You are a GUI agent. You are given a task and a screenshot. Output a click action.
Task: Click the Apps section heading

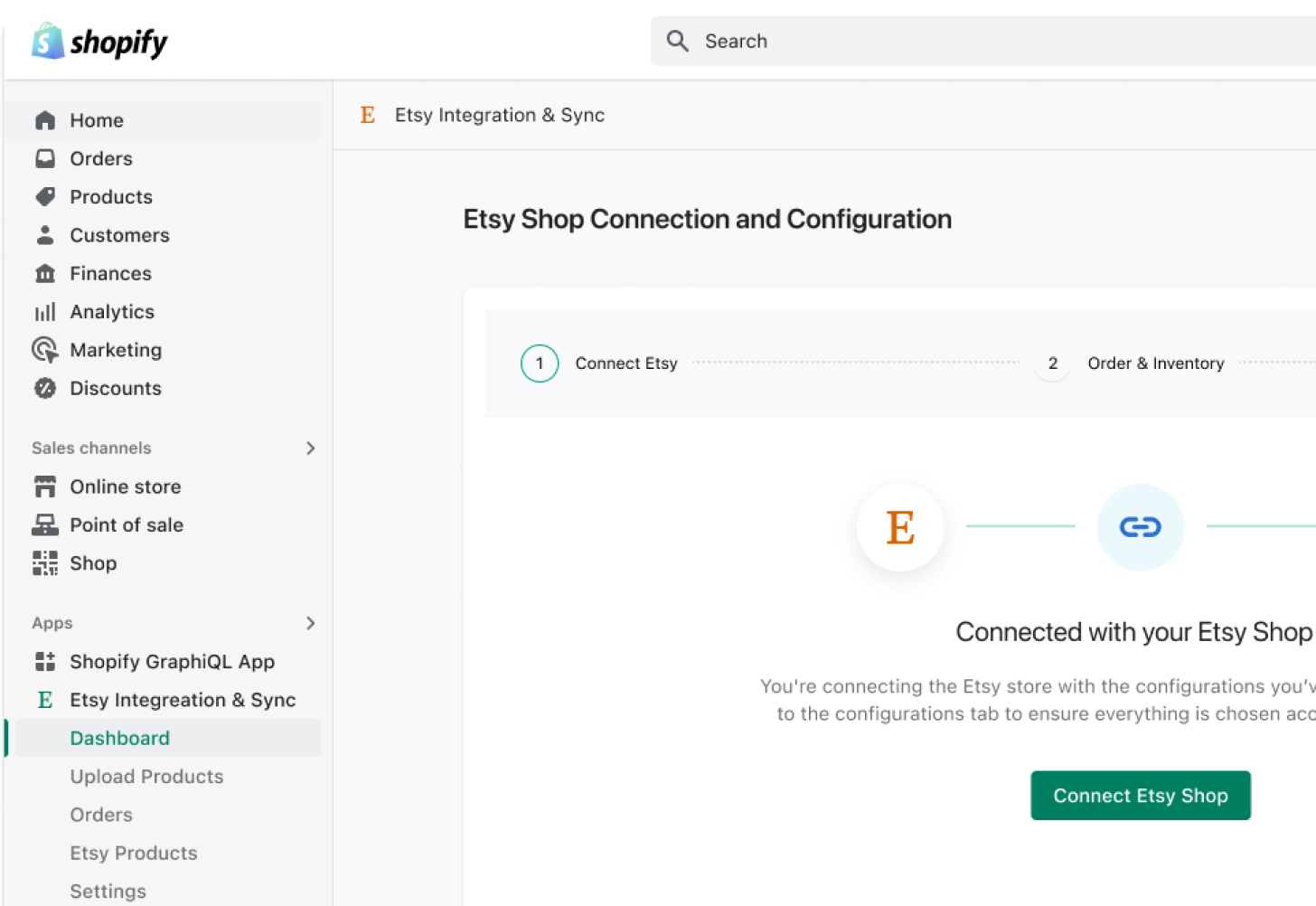pyautogui.click(x=52, y=623)
